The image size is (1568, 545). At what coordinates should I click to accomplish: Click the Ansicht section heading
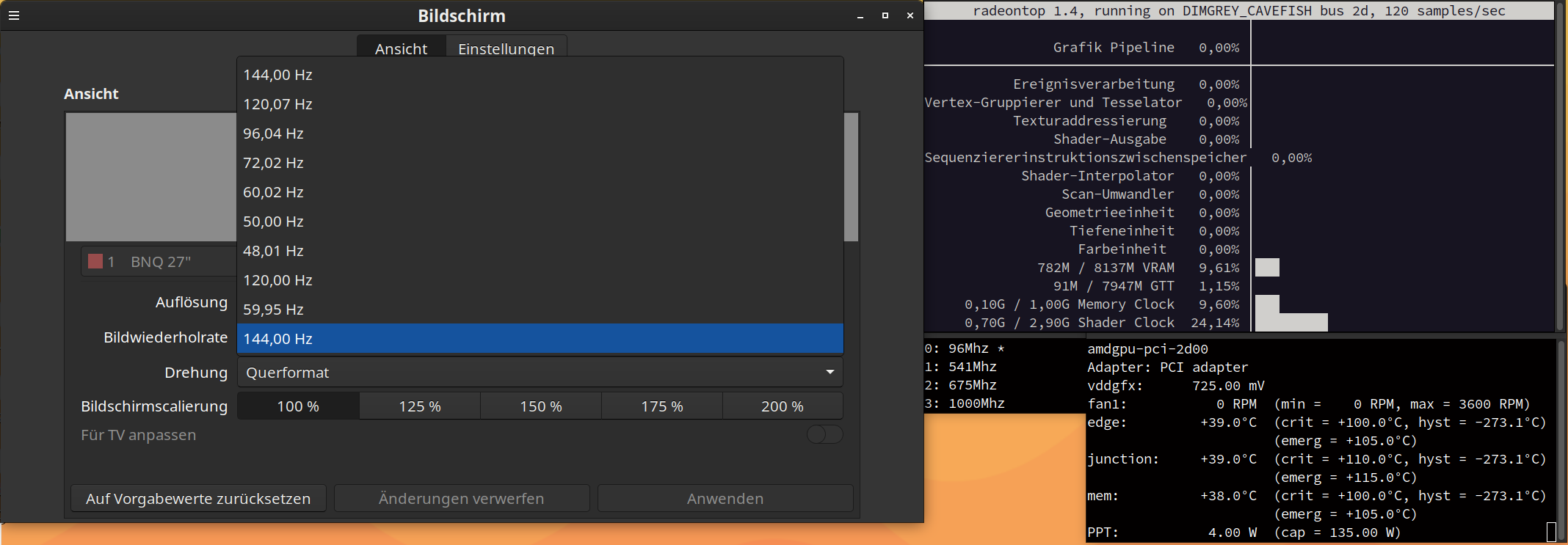[91, 94]
